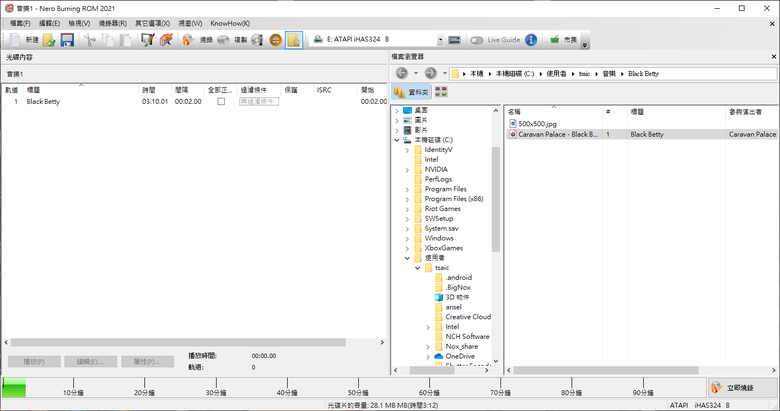Click the folder tree vertical scrollbar
This screenshot has width=780, height=411.
tap(495, 199)
